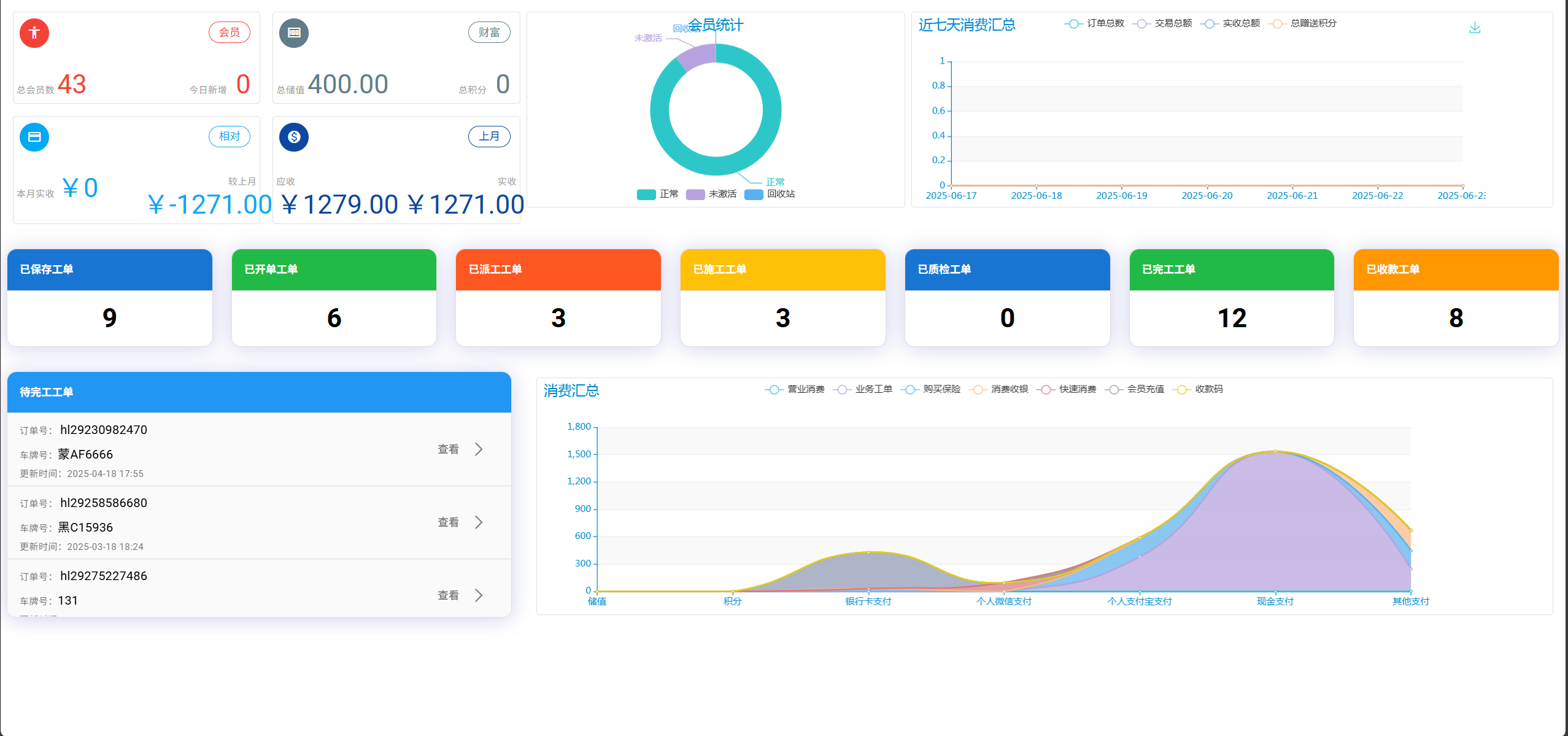The height and width of the screenshot is (736, 1568).
Task: Click the blue 回收站 legend swatch
Action: click(754, 195)
